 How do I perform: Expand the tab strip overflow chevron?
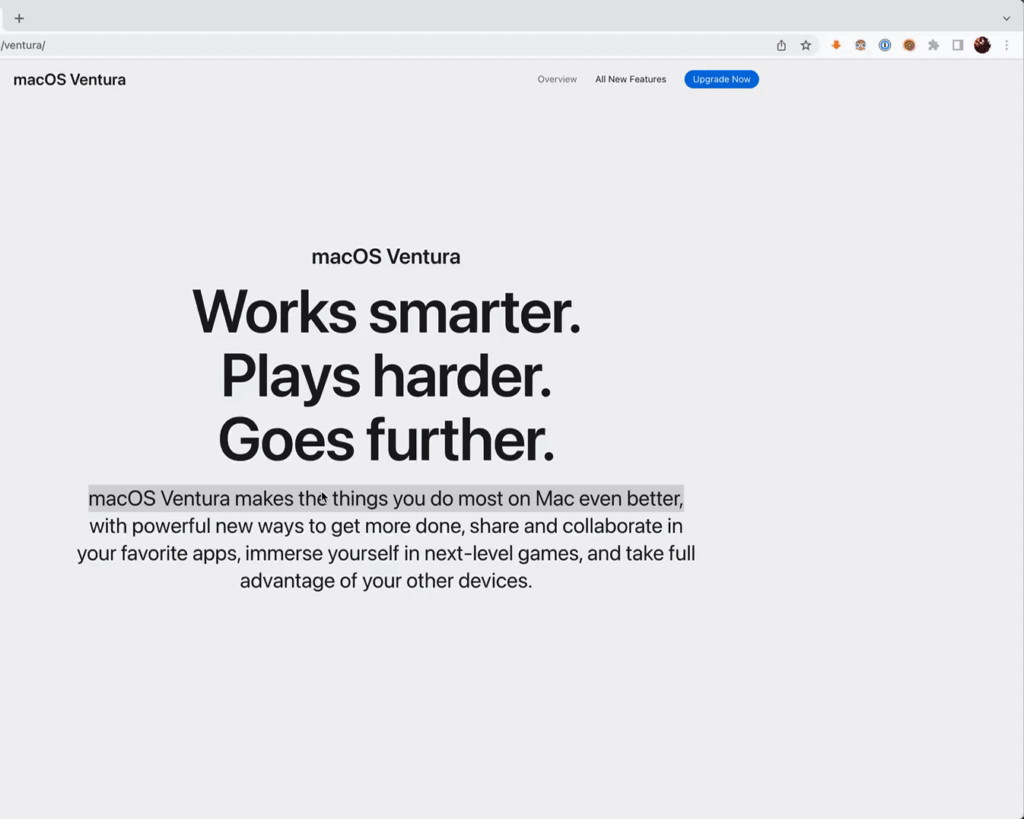[x=1008, y=18]
